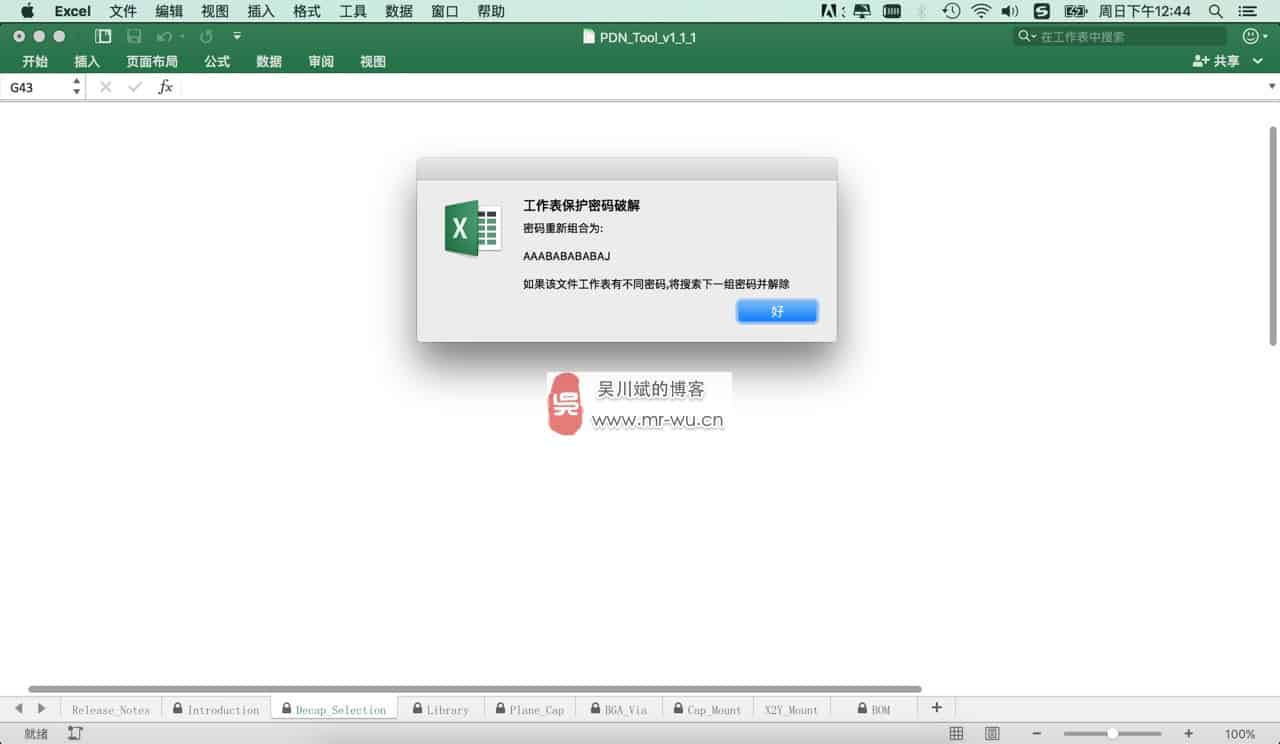Click the add new sheet plus icon

point(936,708)
